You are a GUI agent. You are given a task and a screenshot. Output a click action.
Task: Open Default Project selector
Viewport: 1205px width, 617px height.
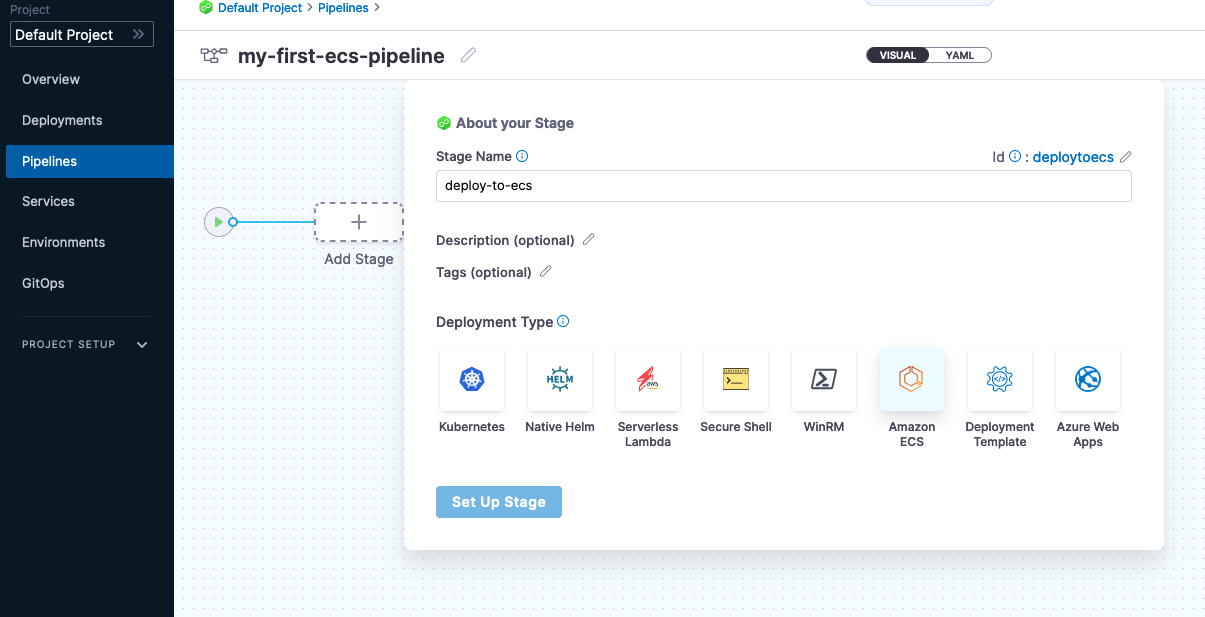(x=82, y=35)
